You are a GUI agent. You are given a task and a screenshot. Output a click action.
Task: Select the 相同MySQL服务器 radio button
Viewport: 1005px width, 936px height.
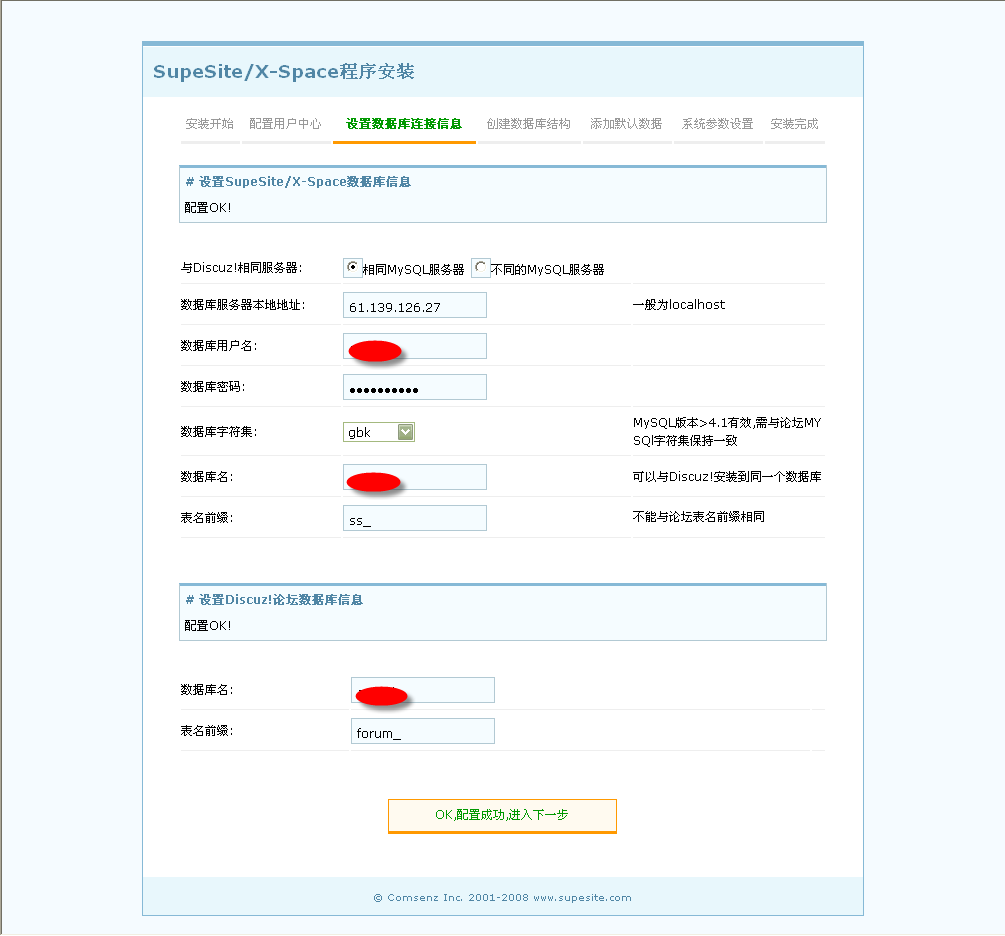coord(353,267)
